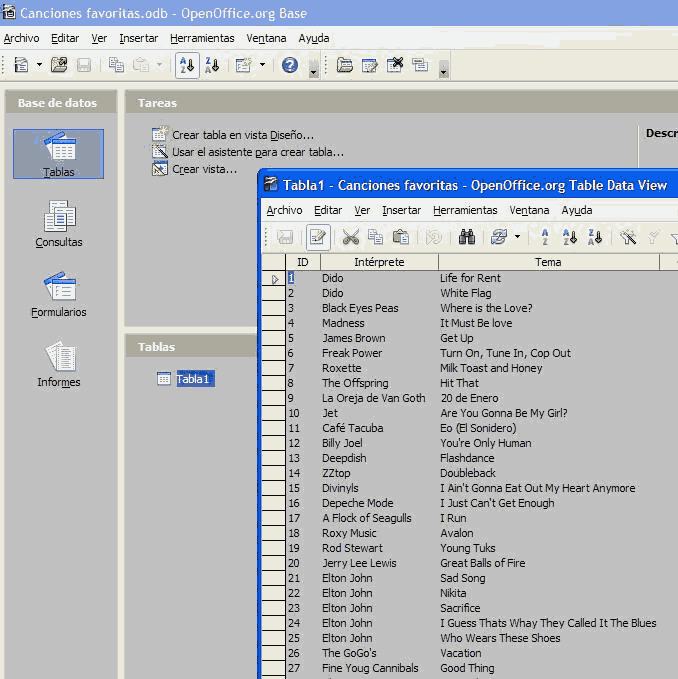Click the AutoFilter wand icon
Screen dimensions: 678x679
(628, 237)
